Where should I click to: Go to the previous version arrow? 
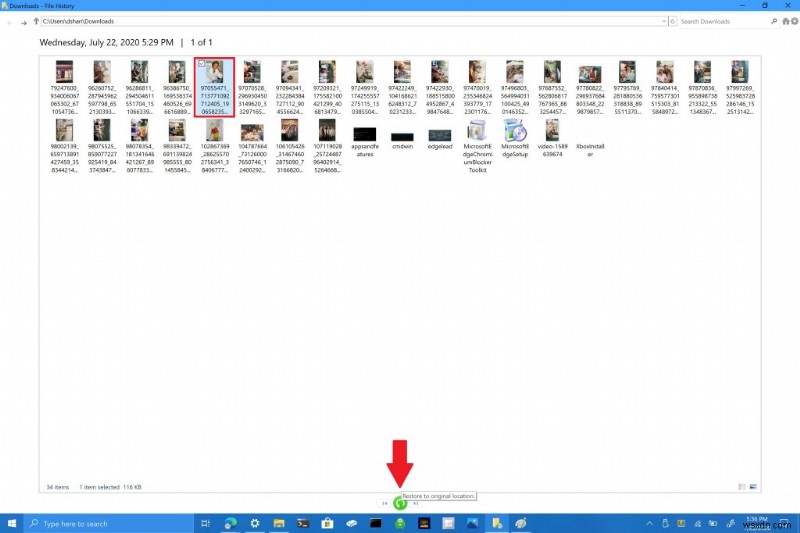coord(385,503)
